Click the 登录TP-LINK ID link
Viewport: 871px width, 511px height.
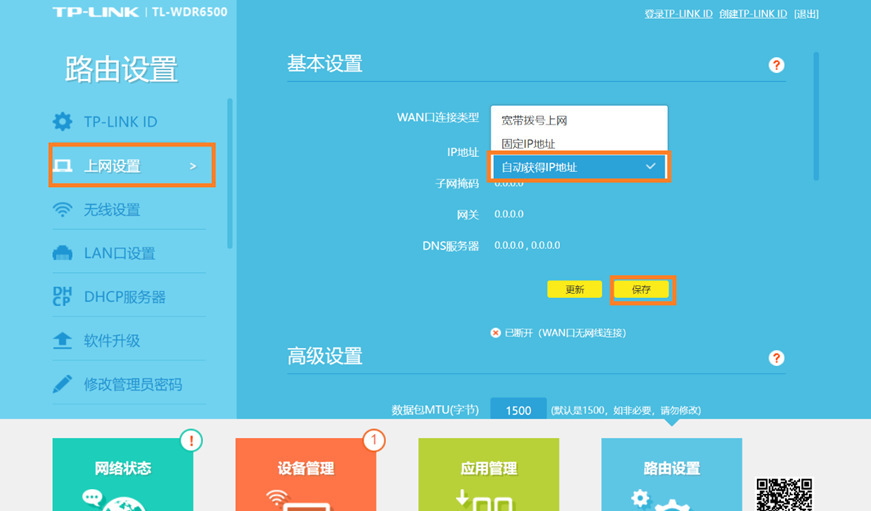coord(678,13)
